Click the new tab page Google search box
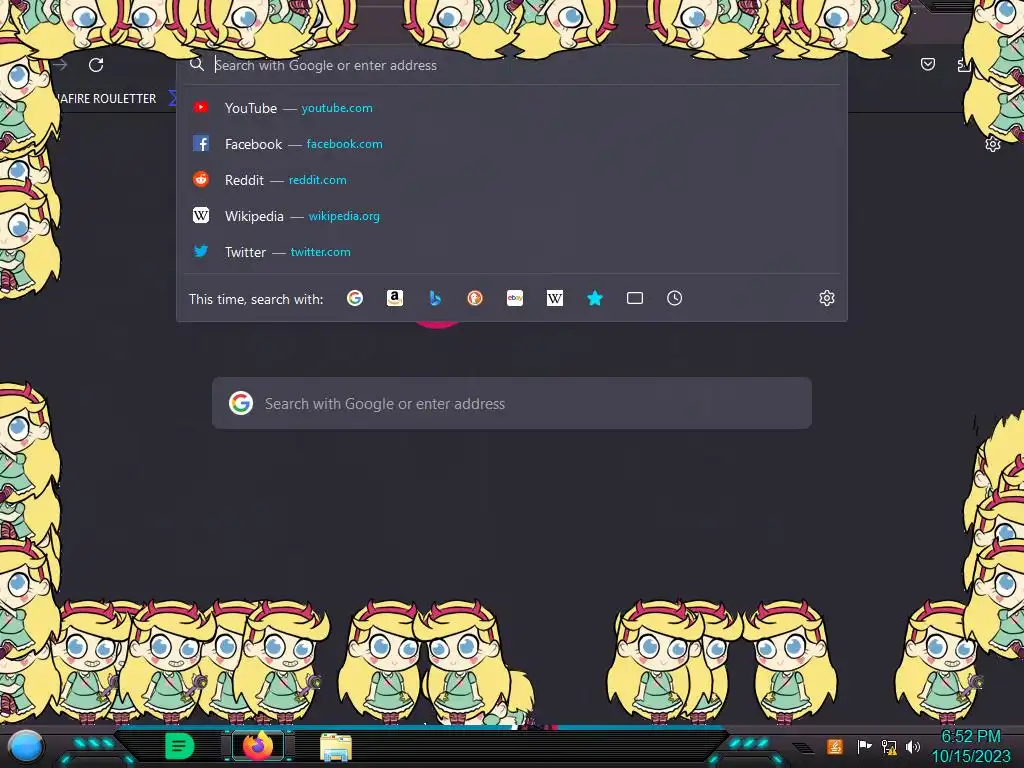The width and height of the screenshot is (1024, 768). pyautogui.click(x=512, y=403)
